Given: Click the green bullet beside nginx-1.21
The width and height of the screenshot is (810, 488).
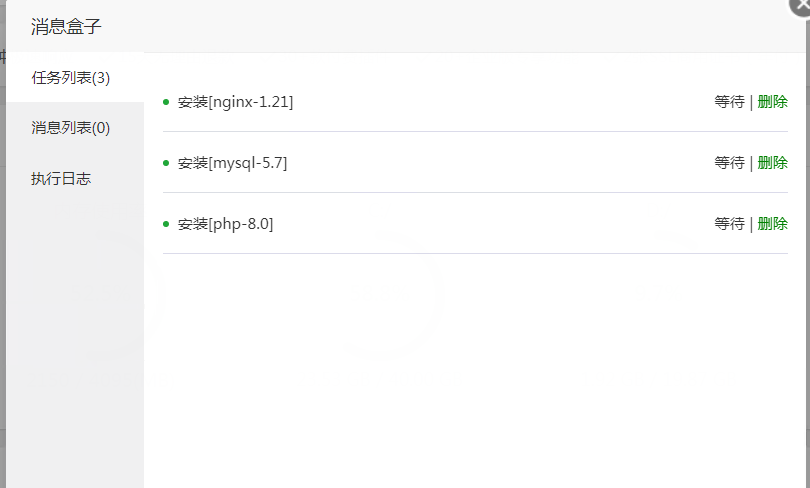Looking at the screenshot, I should [166, 102].
